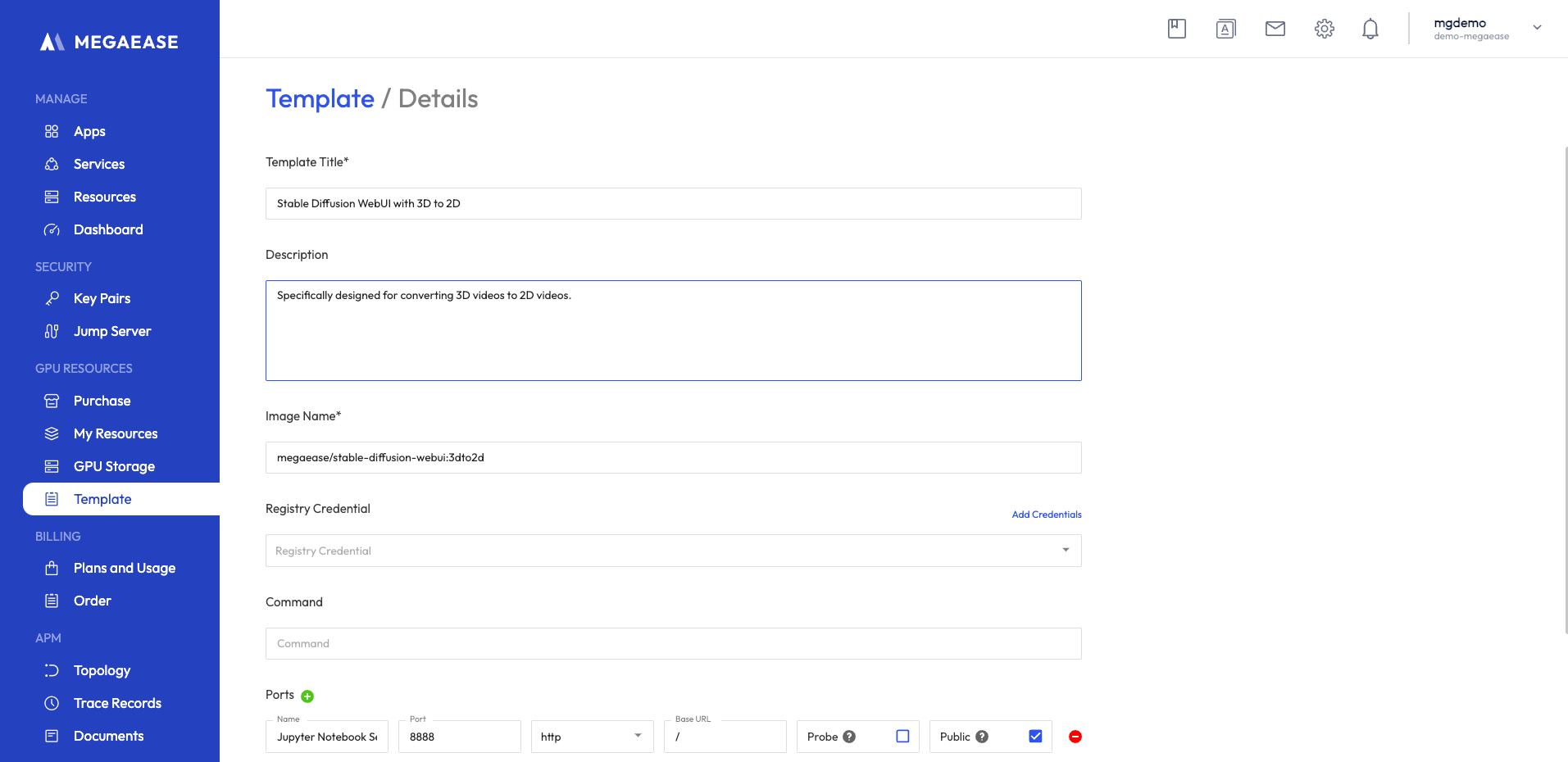Click the Add Credentials link

click(x=1046, y=515)
